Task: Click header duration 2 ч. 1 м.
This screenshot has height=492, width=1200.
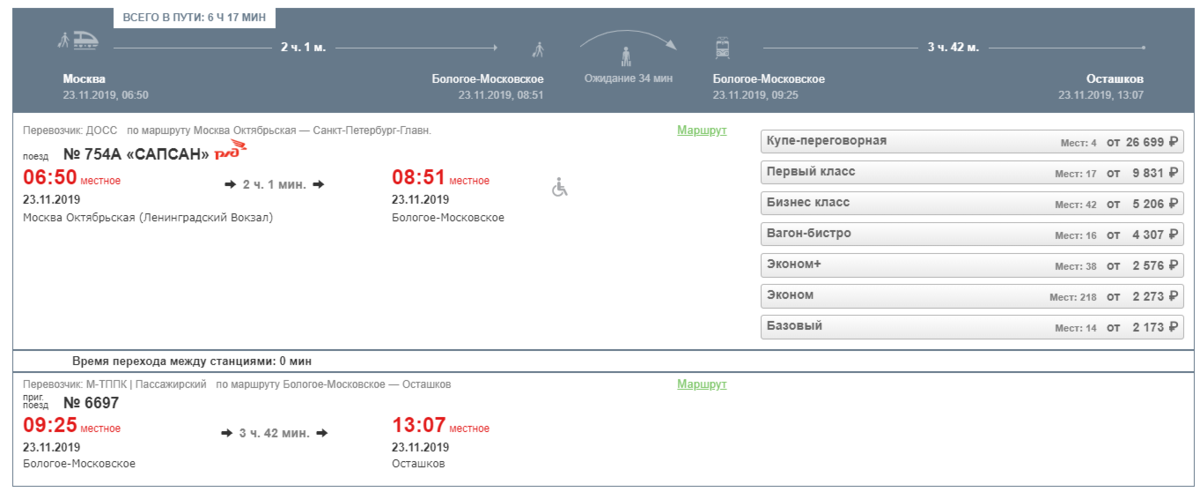Action: pyautogui.click(x=302, y=47)
